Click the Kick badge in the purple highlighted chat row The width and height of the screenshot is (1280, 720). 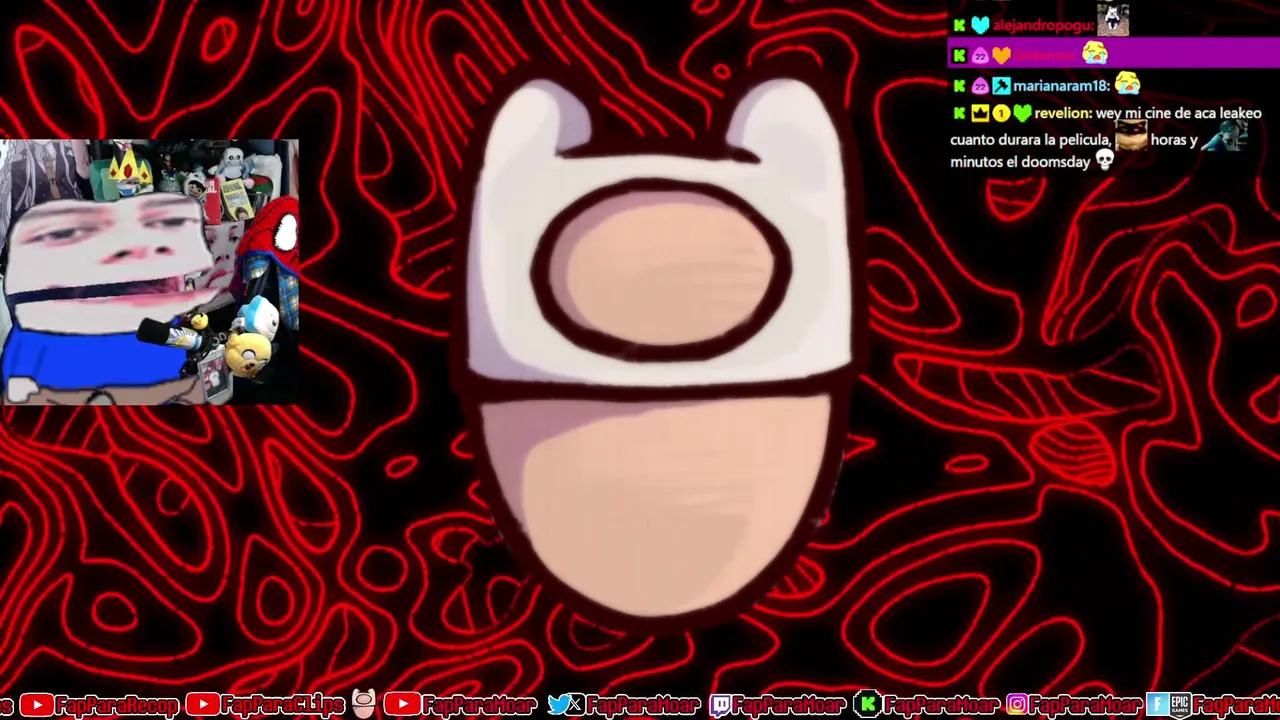[959, 56]
